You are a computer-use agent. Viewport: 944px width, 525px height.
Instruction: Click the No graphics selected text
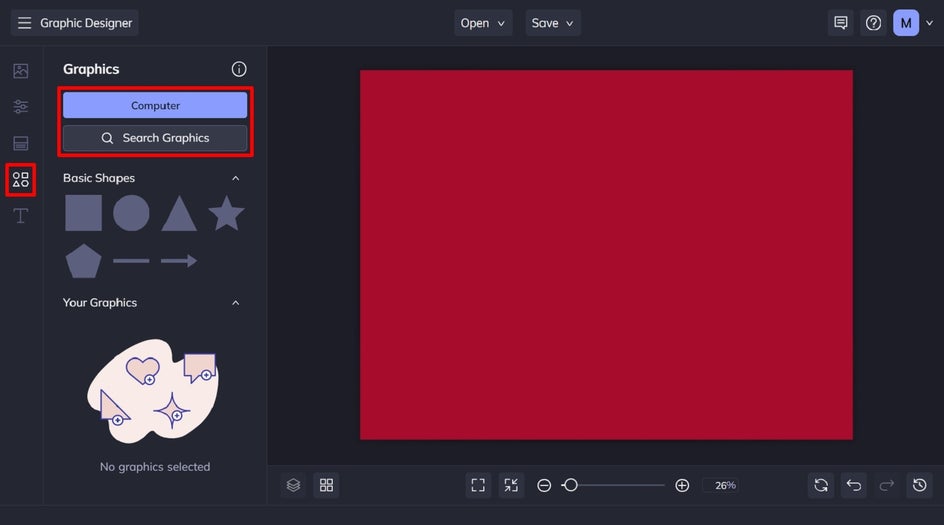coord(155,467)
